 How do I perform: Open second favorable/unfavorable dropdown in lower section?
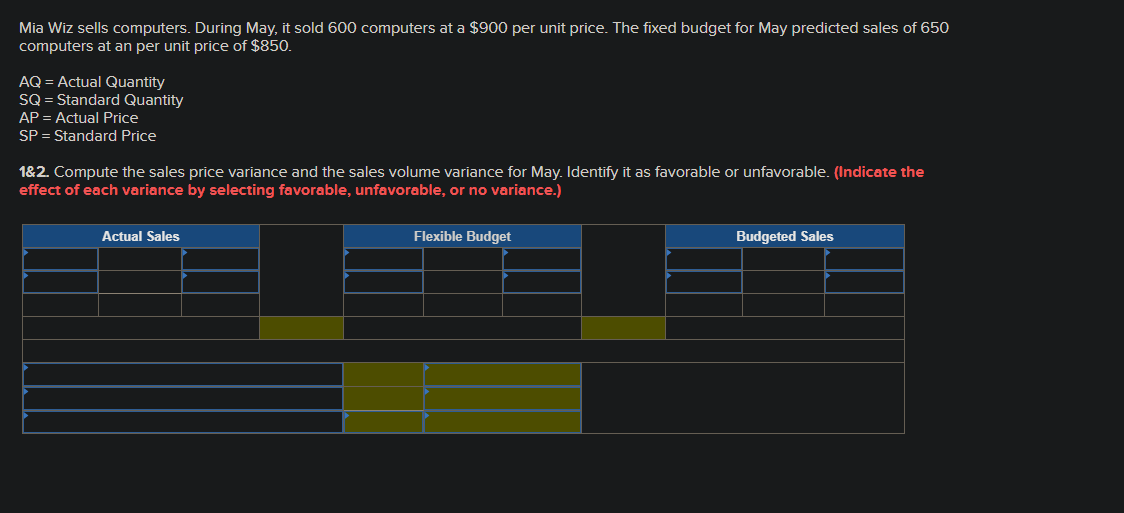503,398
